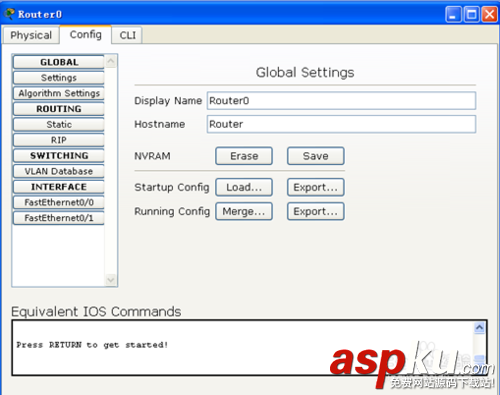Click sidebar scrollbar down arrow
Viewport: 500px width, 395px height.
click(x=111, y=280)
